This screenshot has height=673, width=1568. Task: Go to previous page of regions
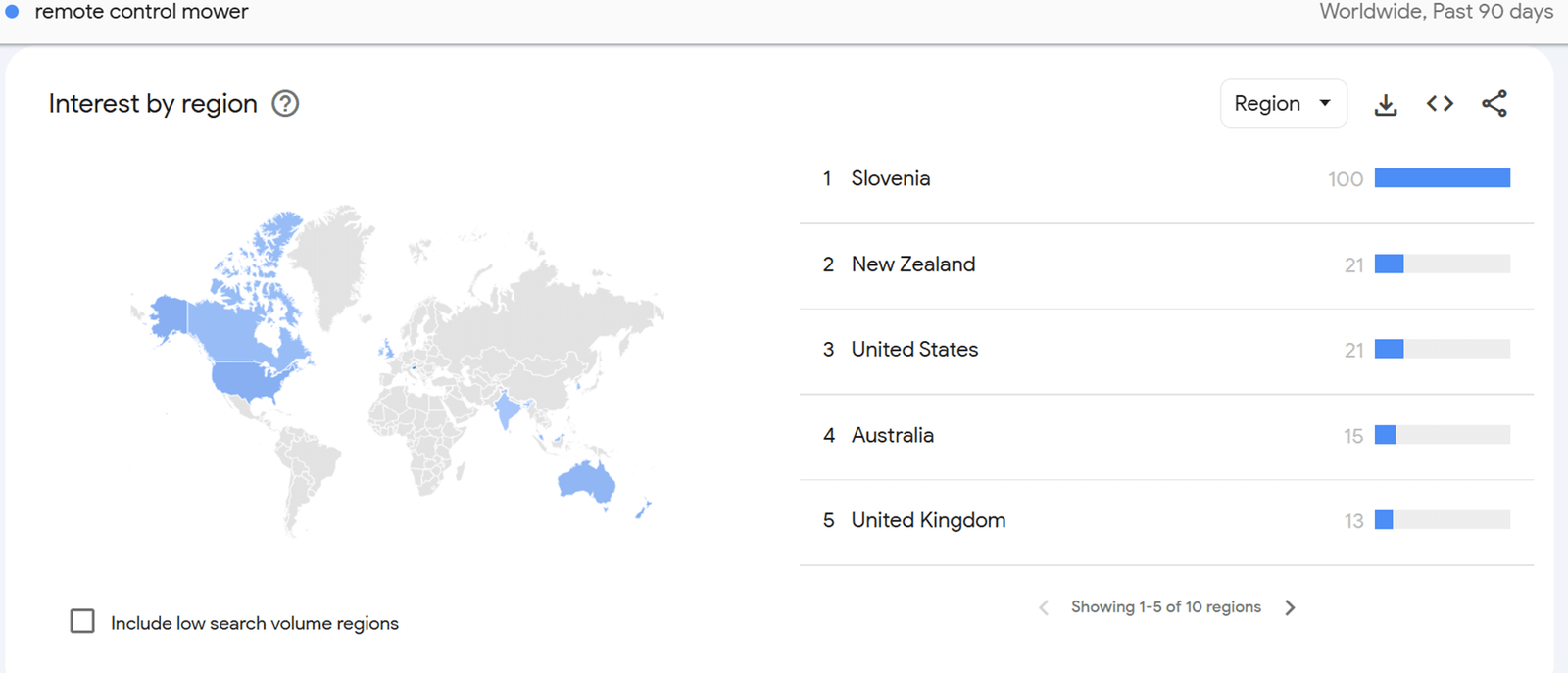pyautogui.click(x=1044, y=607)
